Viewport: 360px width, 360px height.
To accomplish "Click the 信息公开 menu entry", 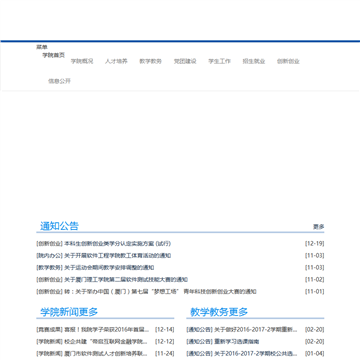I will pyautogui.click(x=59, y=81).
